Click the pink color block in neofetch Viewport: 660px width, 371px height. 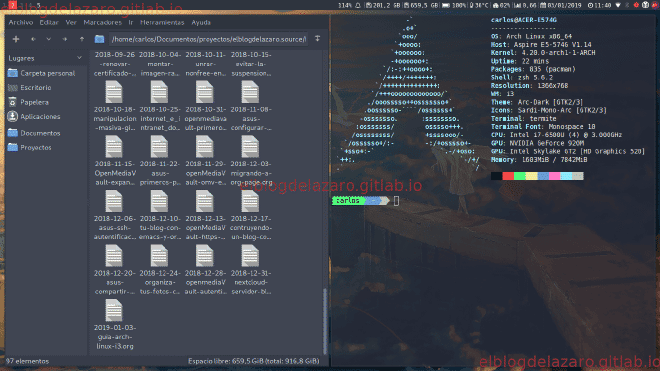(554, 176)
